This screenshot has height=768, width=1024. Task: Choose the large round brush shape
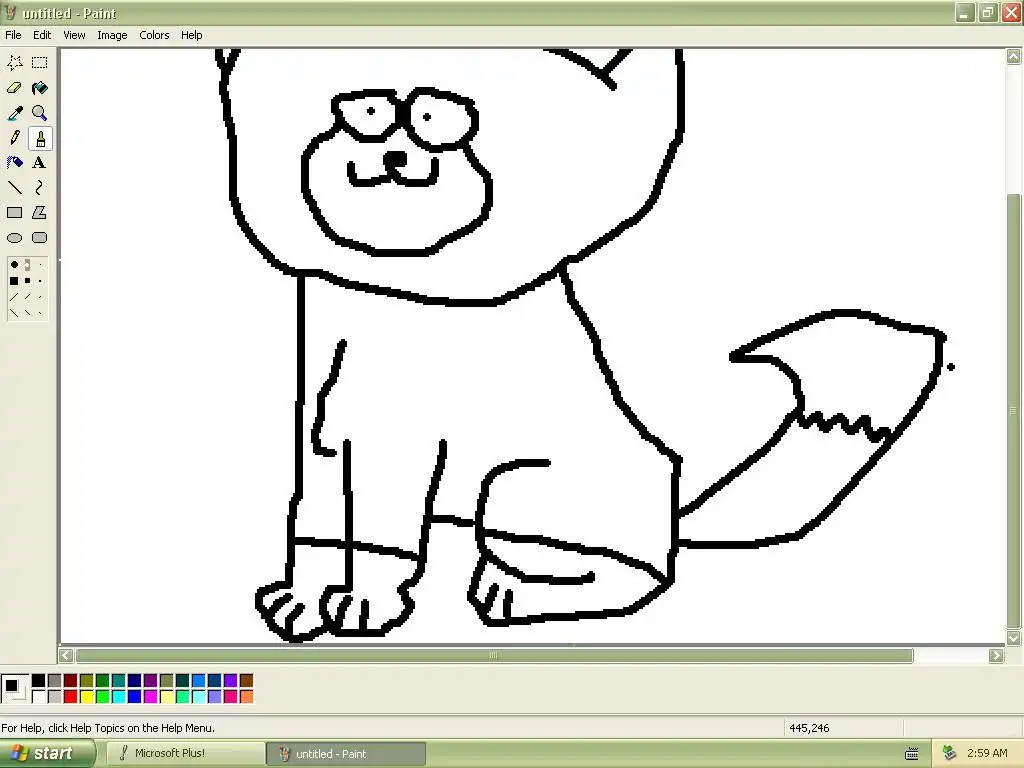(x=14, y=264)
